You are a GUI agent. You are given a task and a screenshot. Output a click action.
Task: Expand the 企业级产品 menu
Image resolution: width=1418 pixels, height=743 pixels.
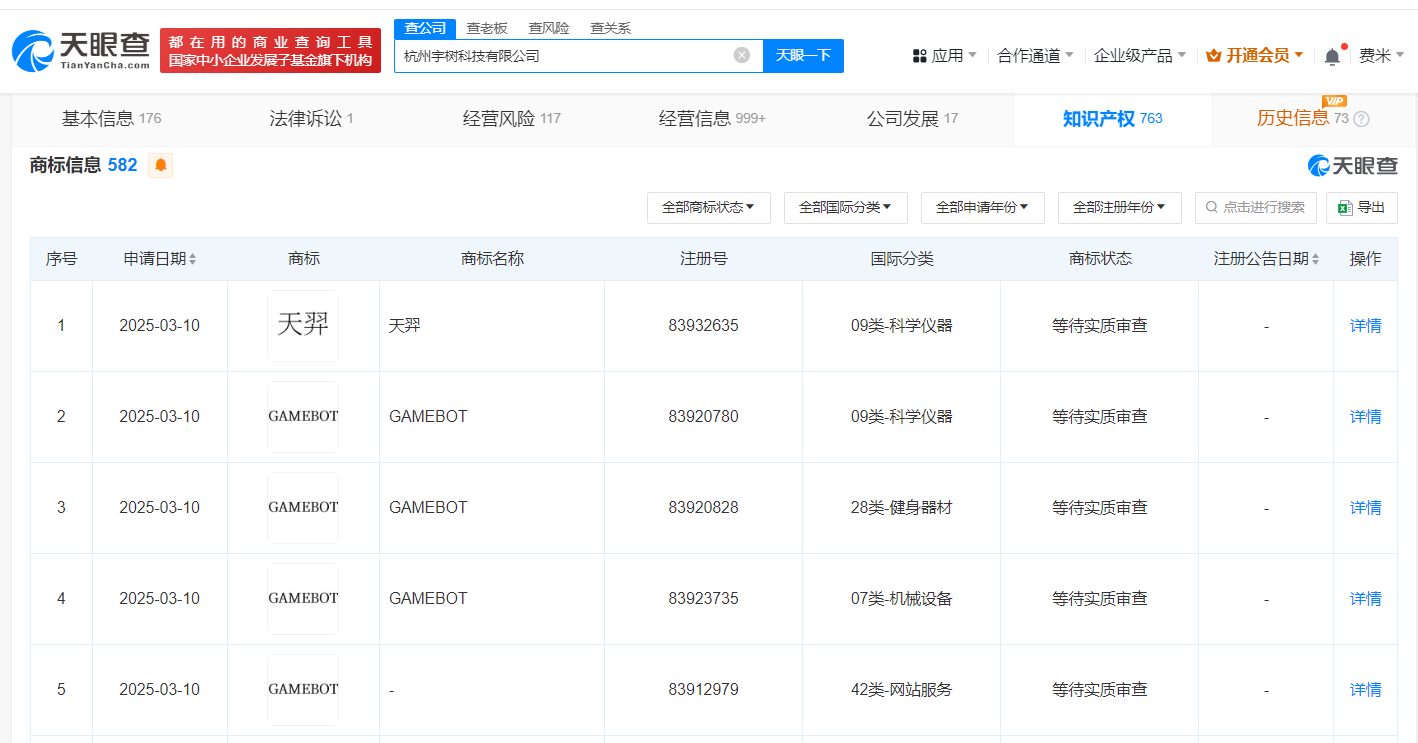(1140, 56)
